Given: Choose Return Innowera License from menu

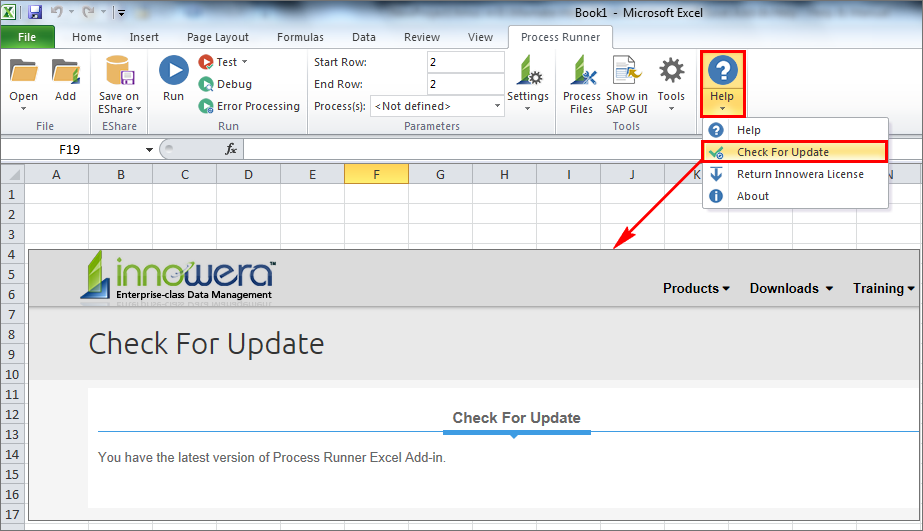Looking at the screenshot, I should [x=799, y=174].
